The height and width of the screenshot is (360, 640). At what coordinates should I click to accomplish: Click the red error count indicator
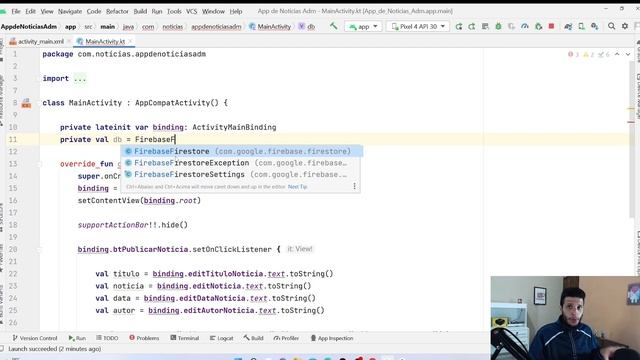click(573, 54)
